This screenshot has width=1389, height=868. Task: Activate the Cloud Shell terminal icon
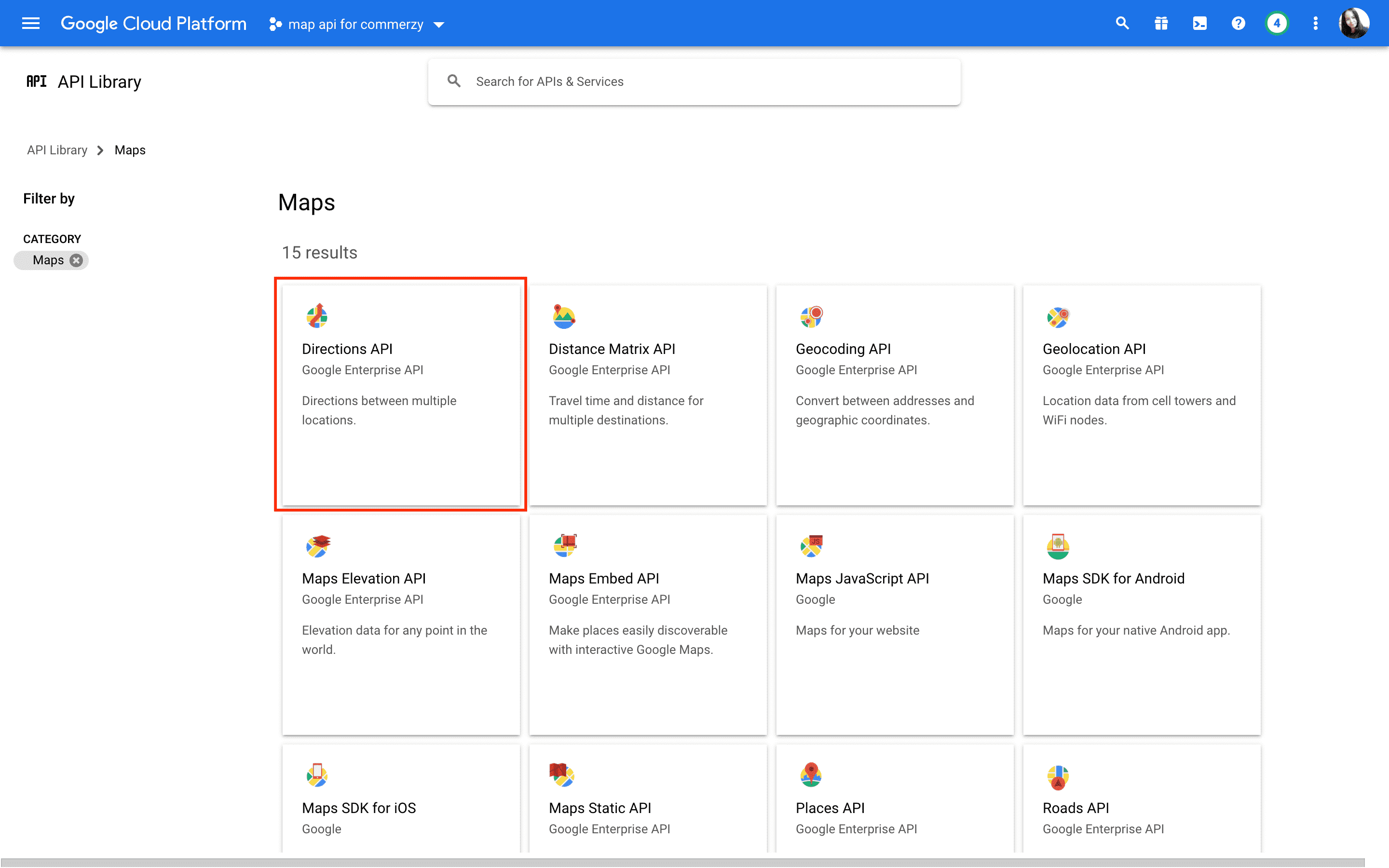coord(1199,24)
